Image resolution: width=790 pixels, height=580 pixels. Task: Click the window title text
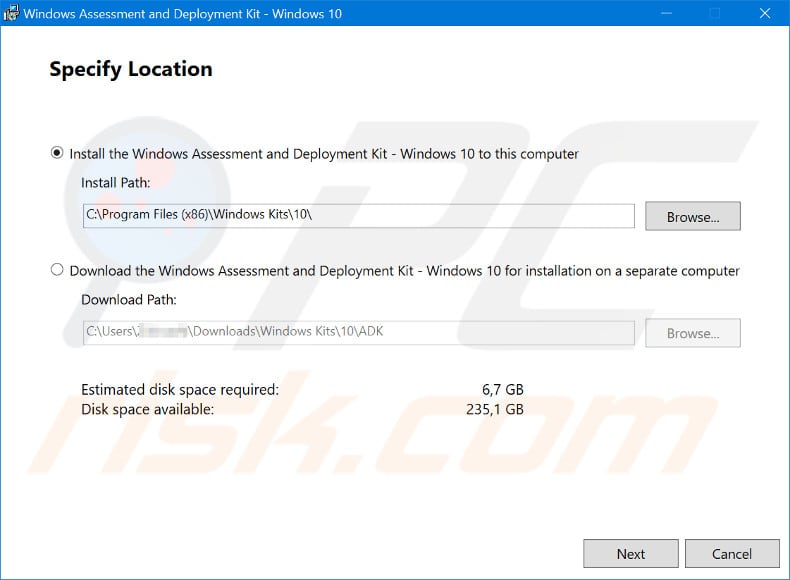click(182, 14)
